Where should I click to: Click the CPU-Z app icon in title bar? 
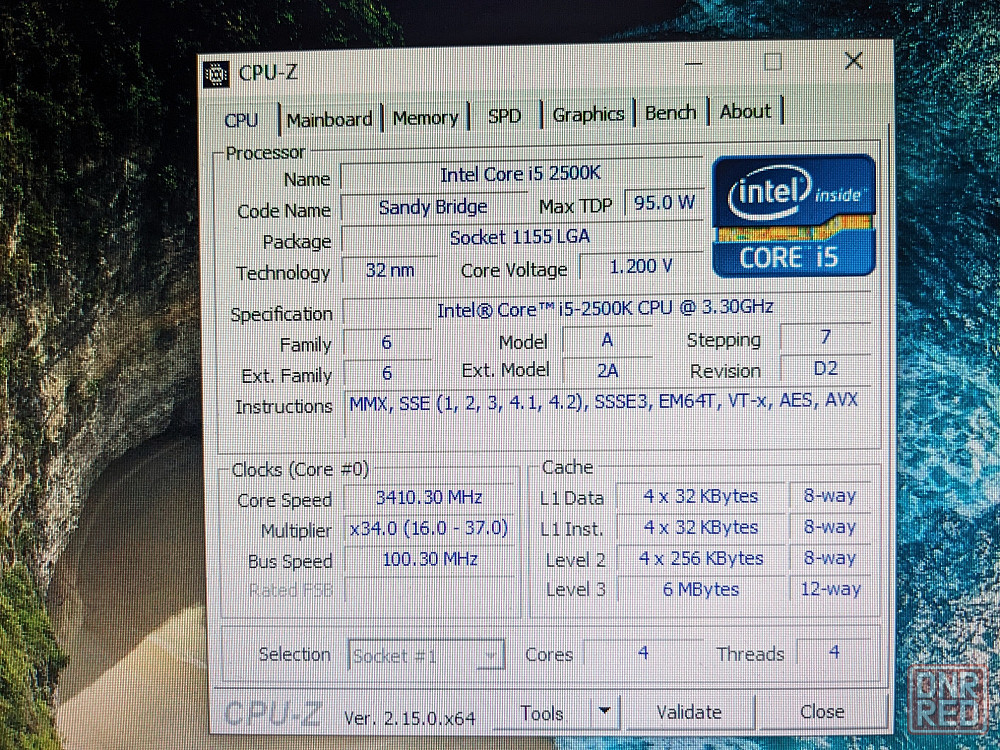point(217,73)
